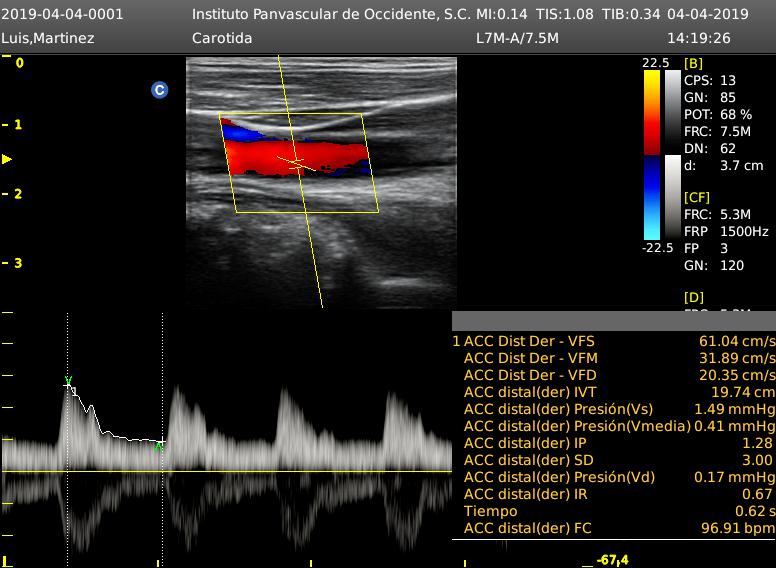This screenshot has height=568, width=776.
Task: Click the green peak systolic caliper marker
Action: (68, 381)
